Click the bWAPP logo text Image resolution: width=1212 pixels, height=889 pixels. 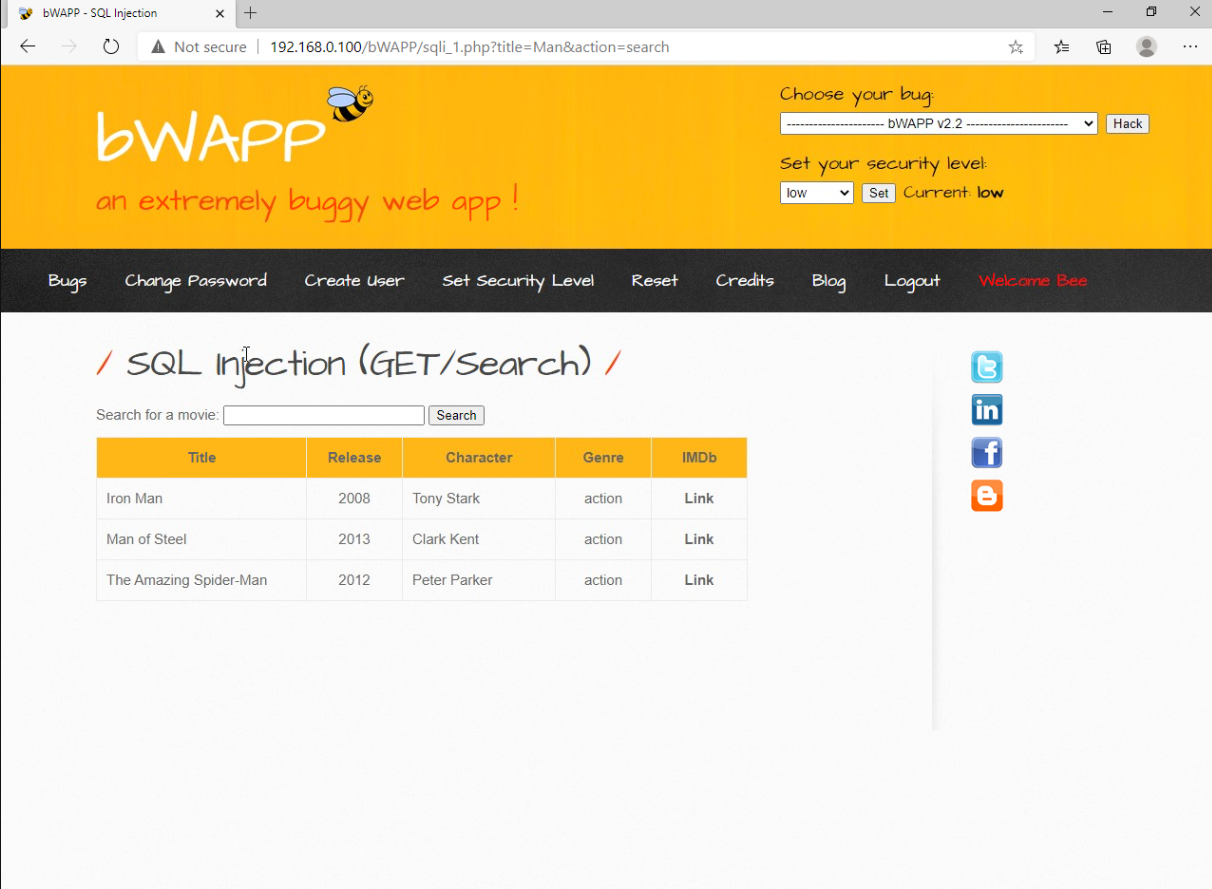click(x=211, y=137)
